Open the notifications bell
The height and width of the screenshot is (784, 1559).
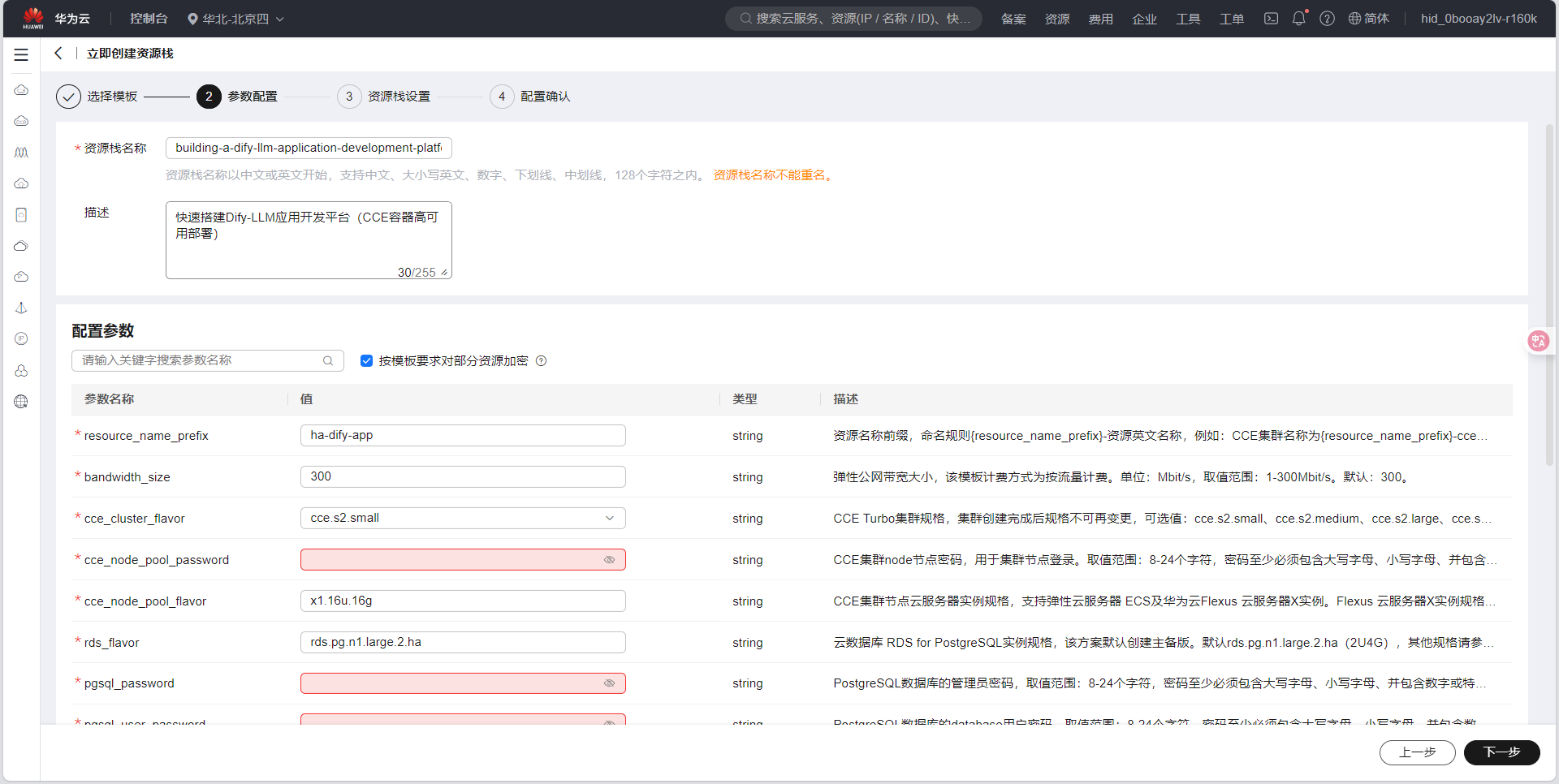coord(1299,18)
